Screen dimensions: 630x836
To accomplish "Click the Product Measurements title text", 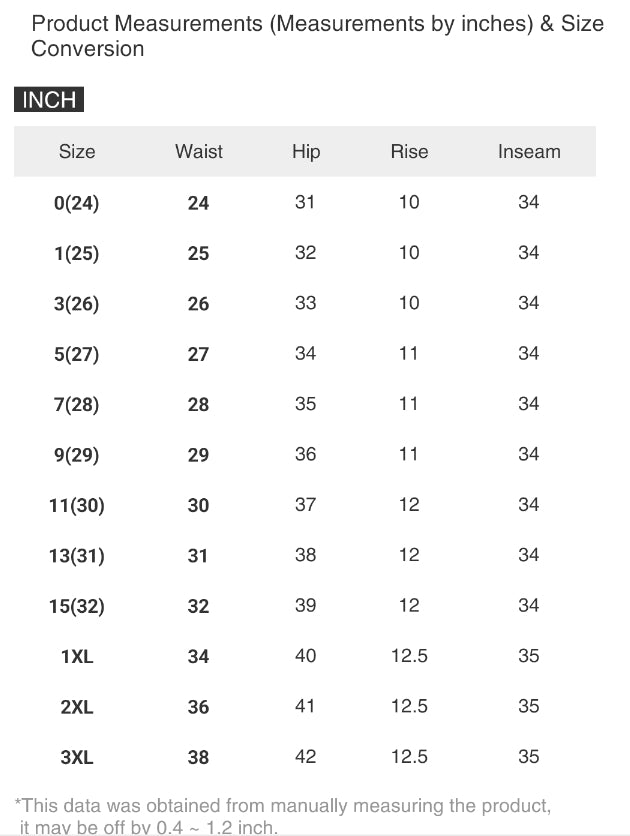I will (x=317, y=35).
